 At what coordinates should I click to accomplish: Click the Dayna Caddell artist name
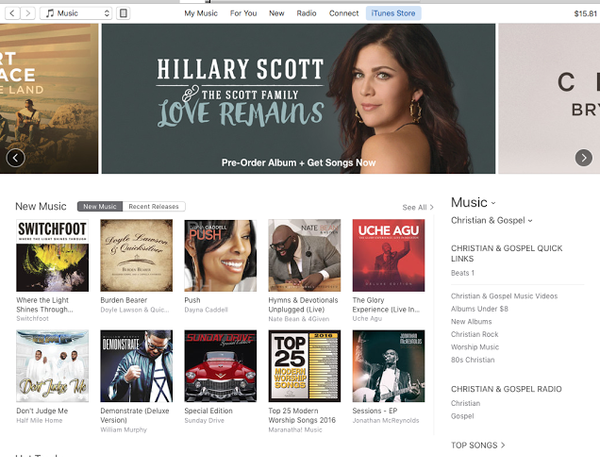click(x=206, y=310)
